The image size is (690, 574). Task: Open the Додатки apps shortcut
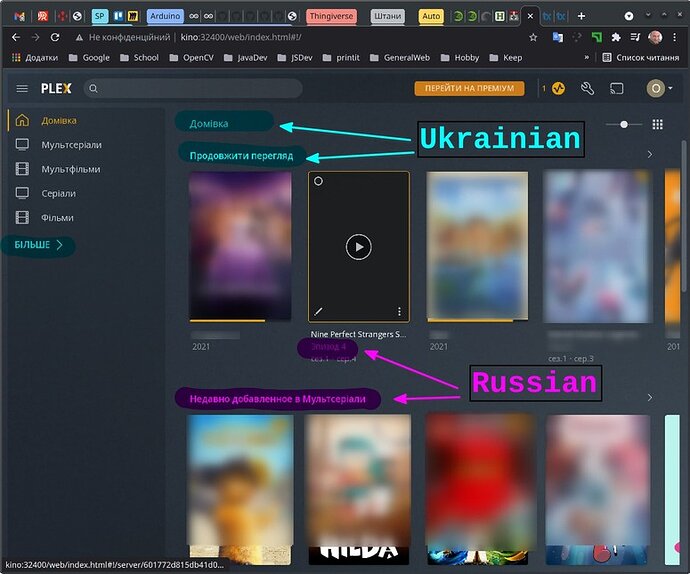pos(35,58)
